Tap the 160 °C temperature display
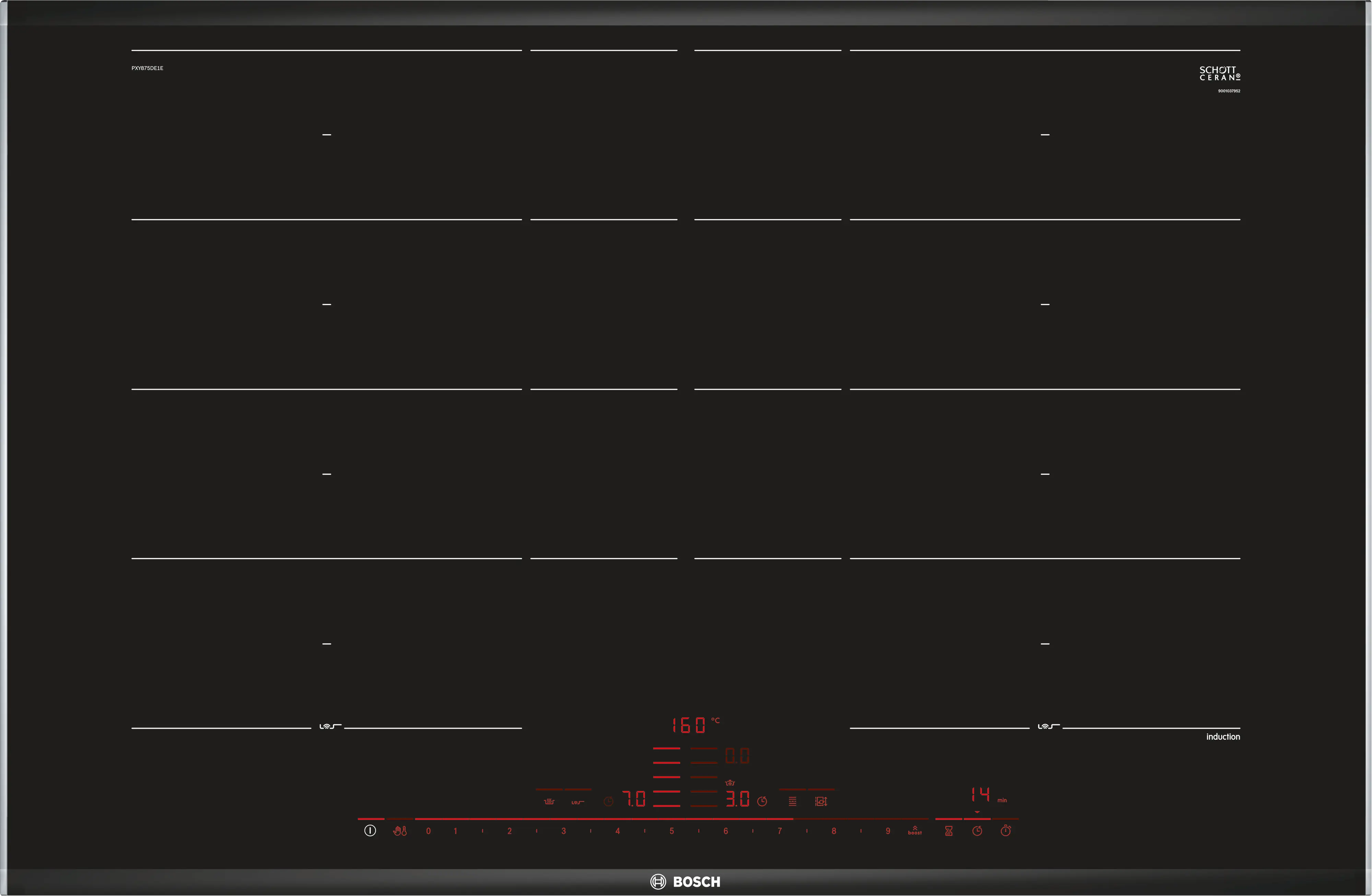1372x896 pixels. click(x=689, y=725)
